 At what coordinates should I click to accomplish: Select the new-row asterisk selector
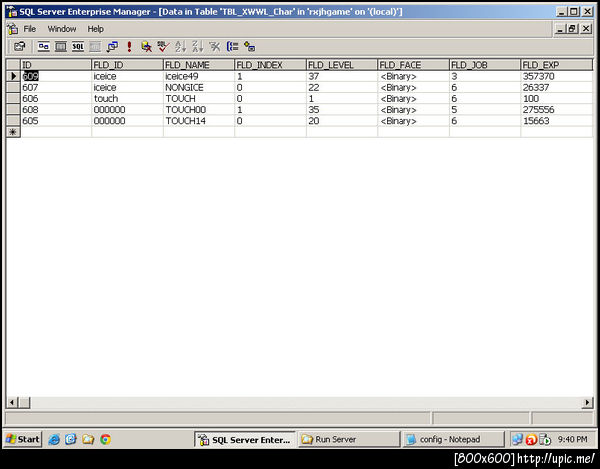pyautogui.click(x=13, y=132)
